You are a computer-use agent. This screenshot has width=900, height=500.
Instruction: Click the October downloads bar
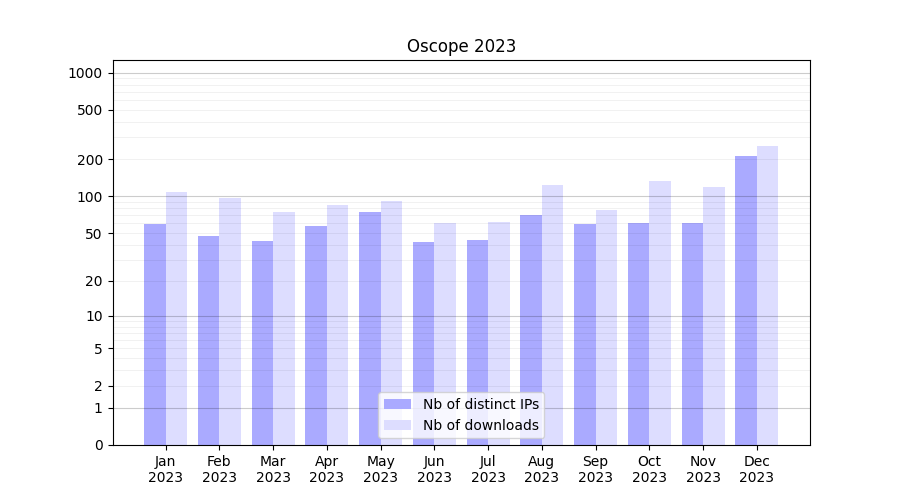tap(660, 313)
